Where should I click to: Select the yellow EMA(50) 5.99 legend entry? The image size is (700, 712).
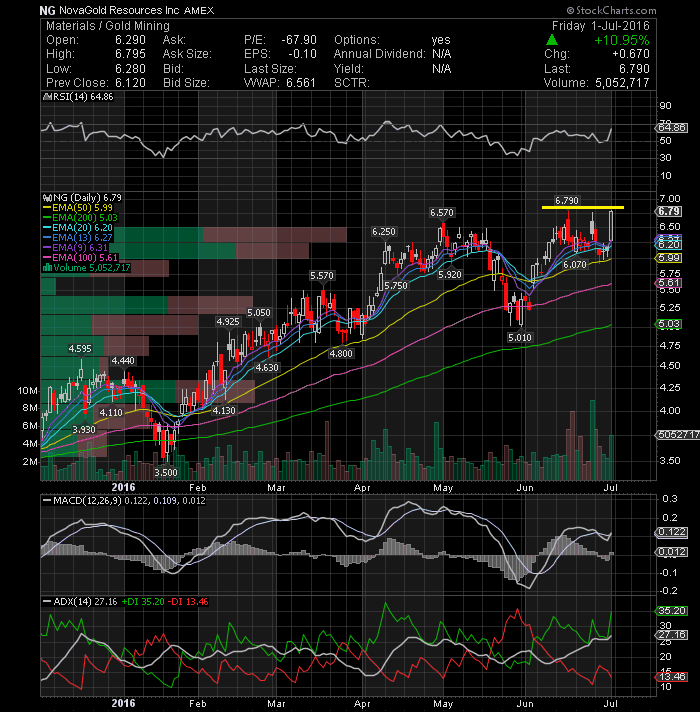78,208
